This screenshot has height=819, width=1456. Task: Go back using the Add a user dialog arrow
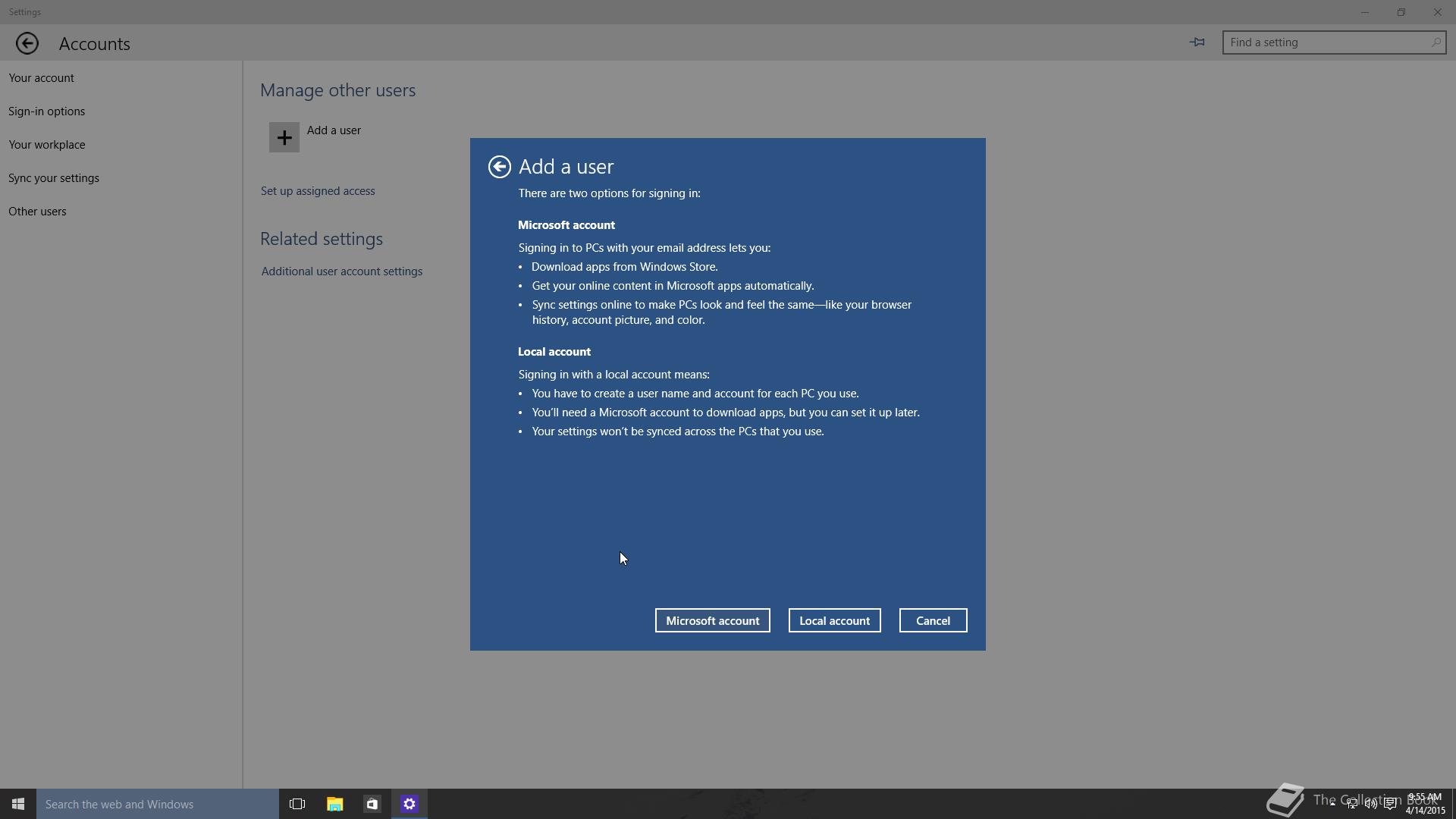coord(499,167)
